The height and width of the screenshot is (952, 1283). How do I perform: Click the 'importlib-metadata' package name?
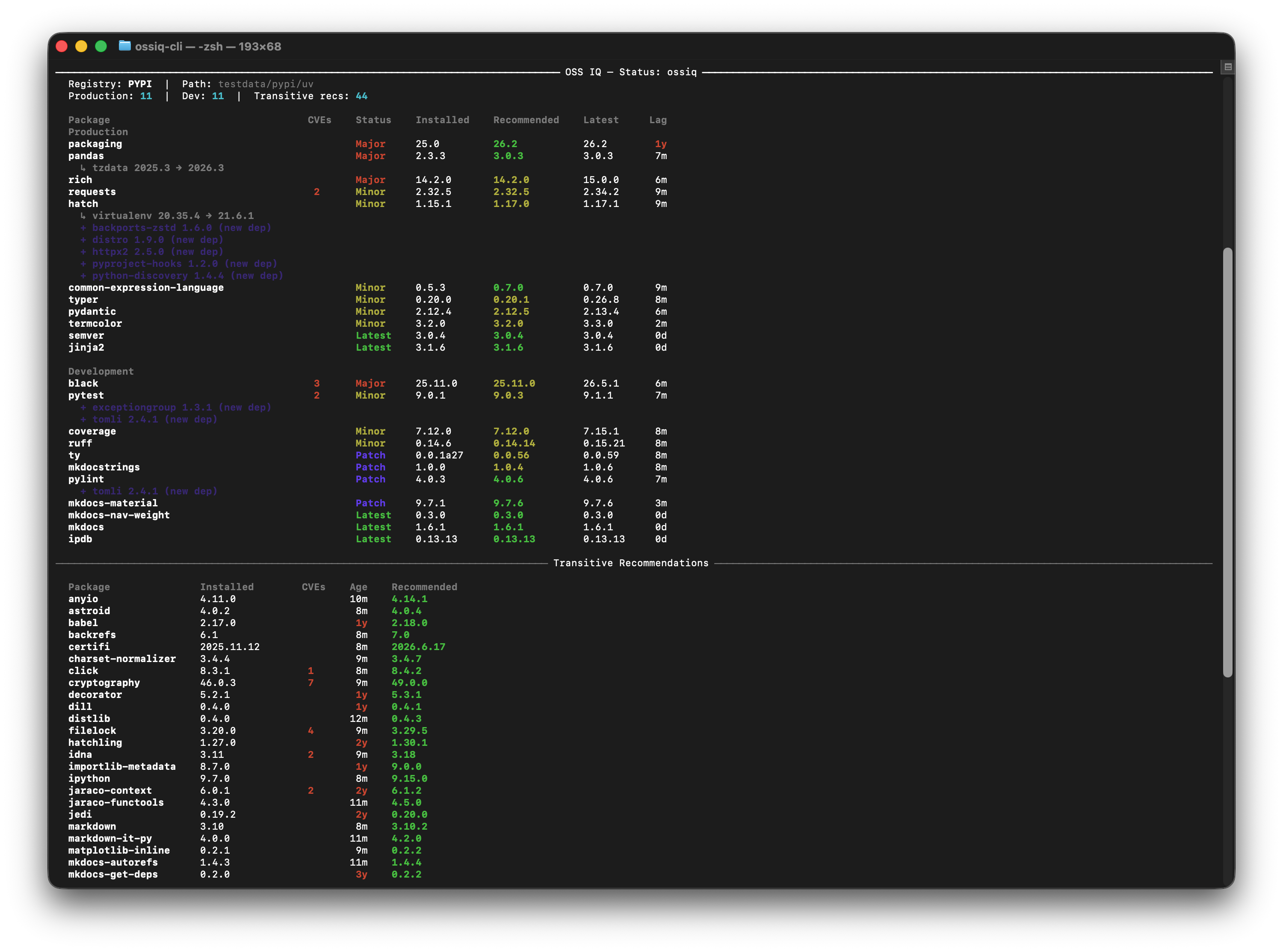(122, 767)
